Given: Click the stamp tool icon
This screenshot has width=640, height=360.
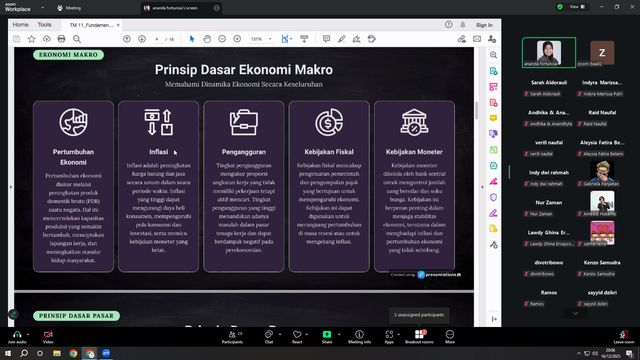Looking at the screenshot, I should 371,39.
